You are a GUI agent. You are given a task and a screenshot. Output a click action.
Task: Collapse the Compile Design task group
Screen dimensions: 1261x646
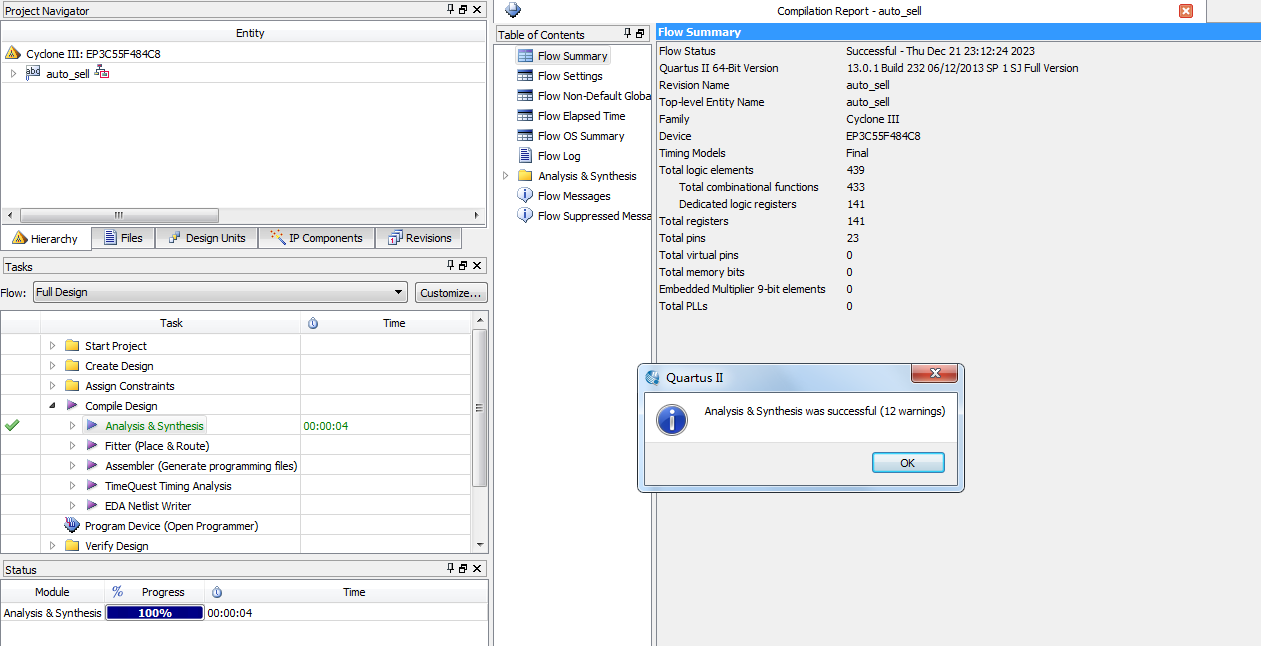point(53,406)
